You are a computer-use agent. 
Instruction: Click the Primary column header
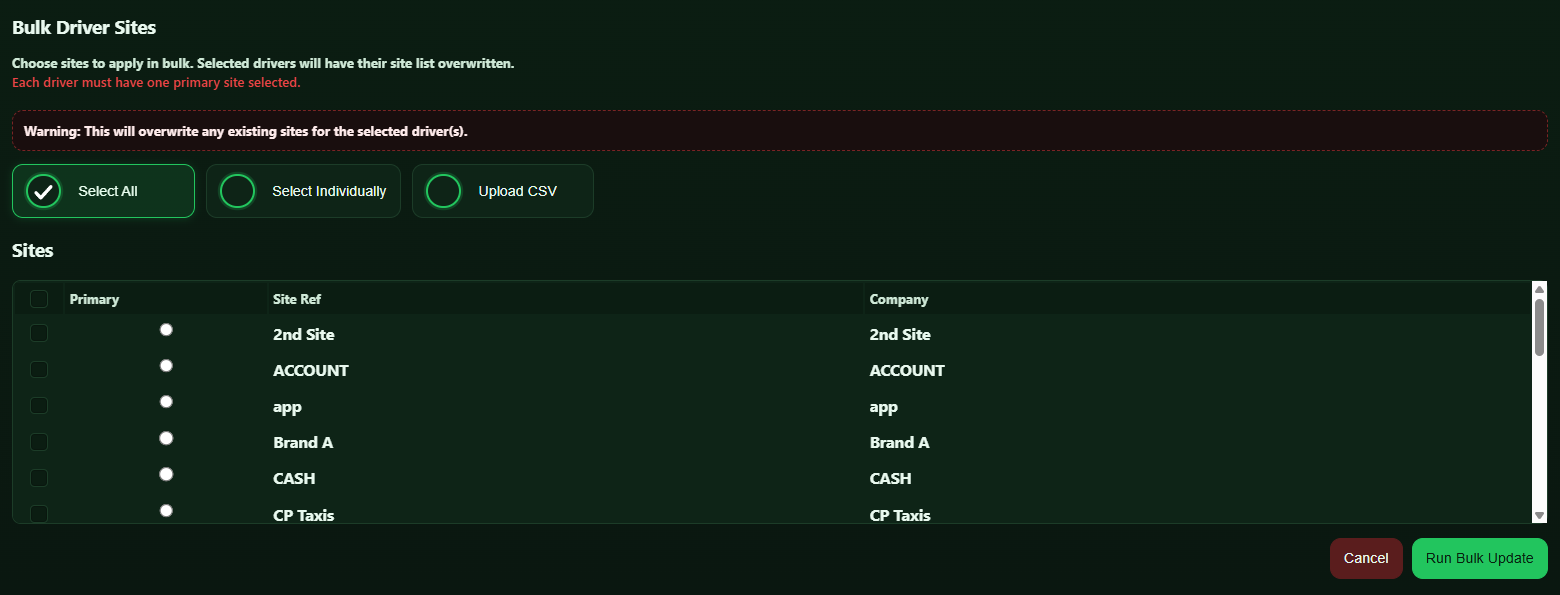click(x=95, y=299)
